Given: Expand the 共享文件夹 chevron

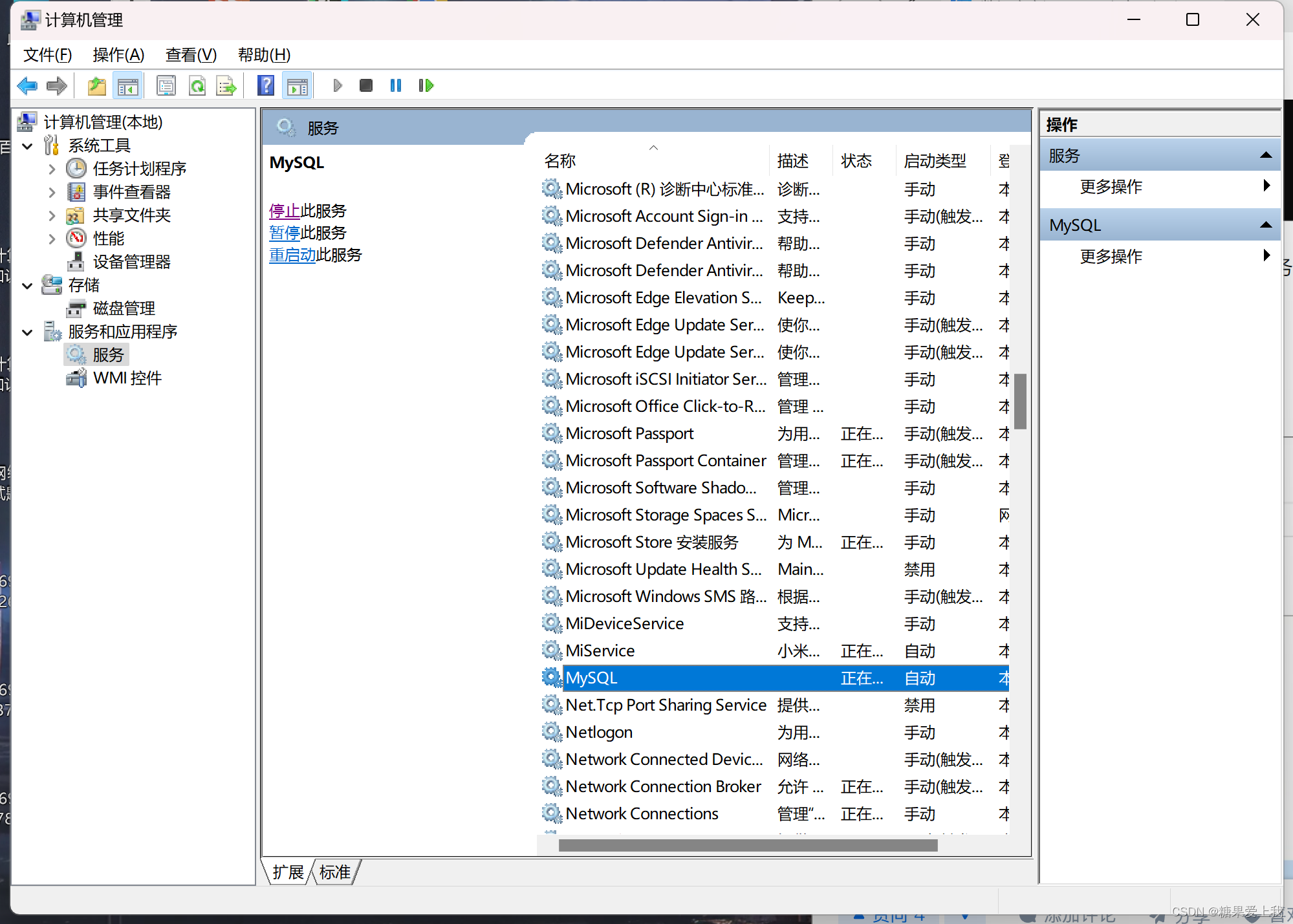Looking at the screenshot, I should 52,216.
